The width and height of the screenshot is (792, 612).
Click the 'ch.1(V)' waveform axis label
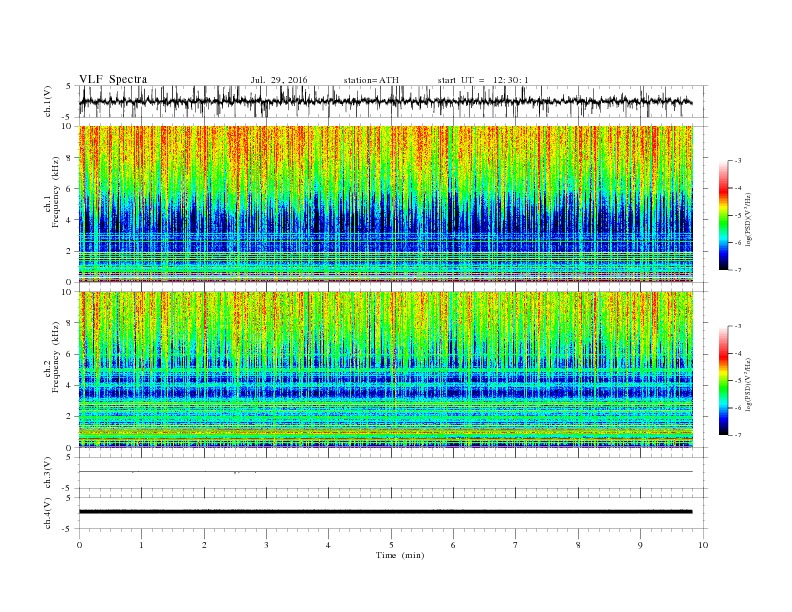[x=48, y=102]
